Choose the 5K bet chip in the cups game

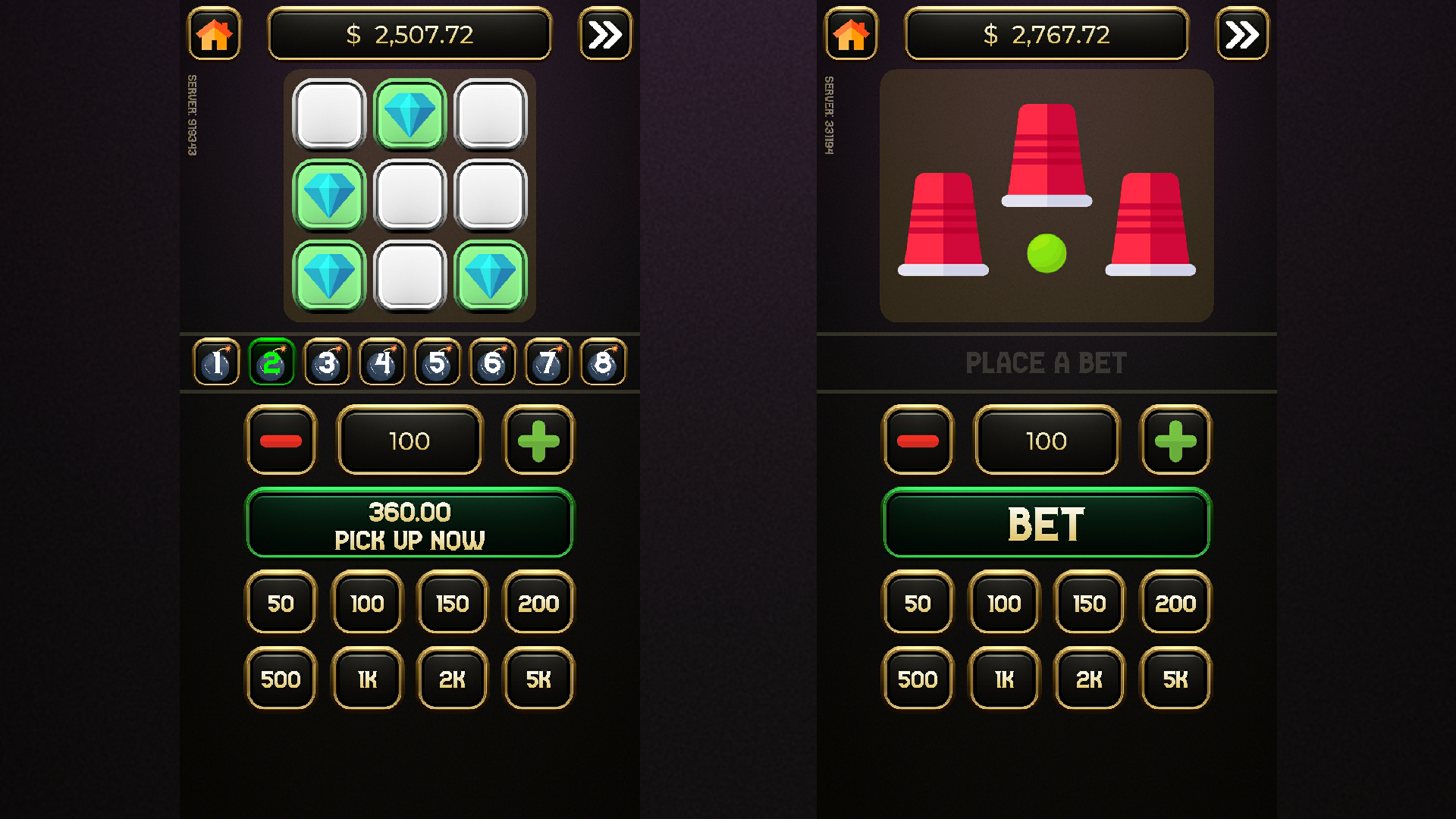[1175, 679]
